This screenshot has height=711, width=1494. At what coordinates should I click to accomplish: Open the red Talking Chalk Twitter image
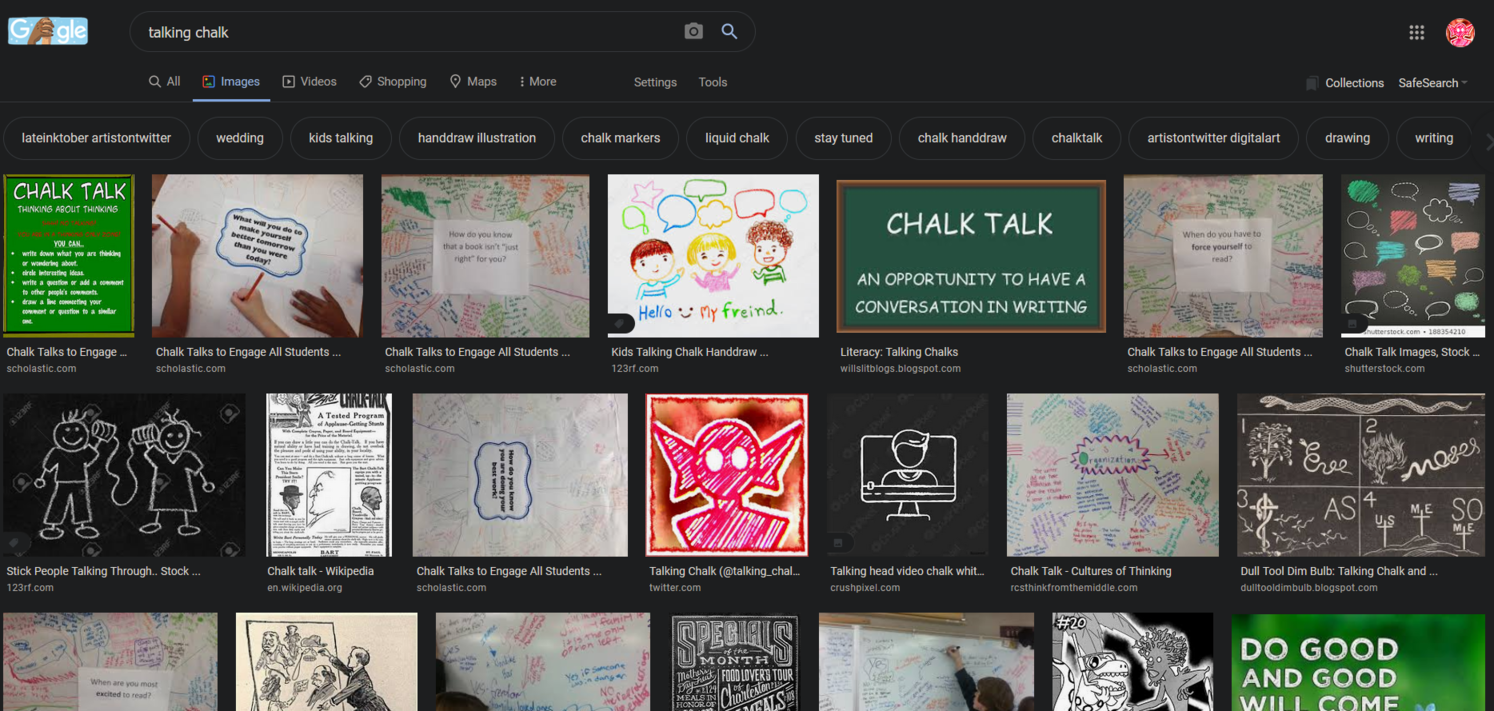coord(727,475)
